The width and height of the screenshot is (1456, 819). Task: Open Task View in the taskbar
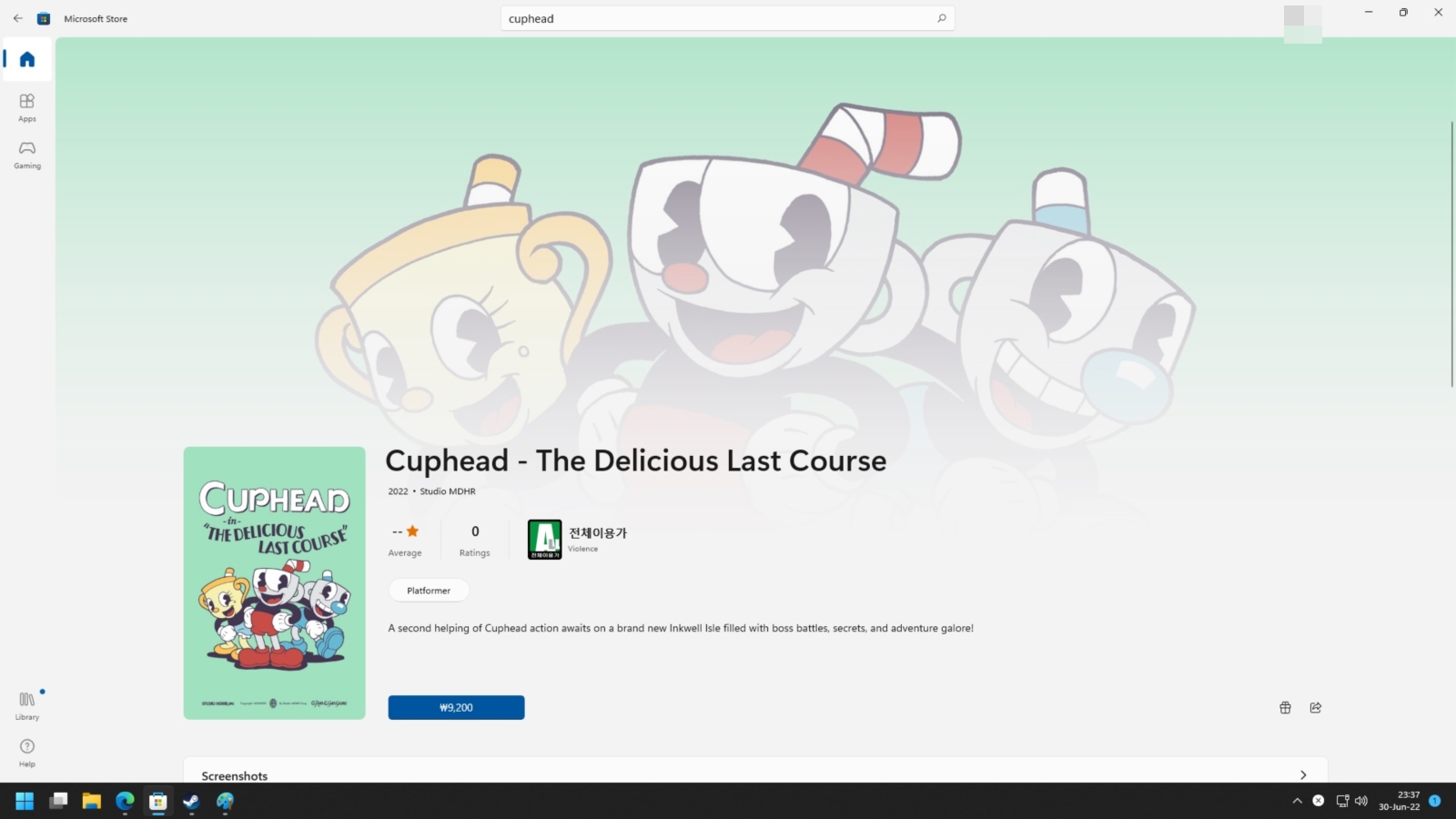click(58, 801)
